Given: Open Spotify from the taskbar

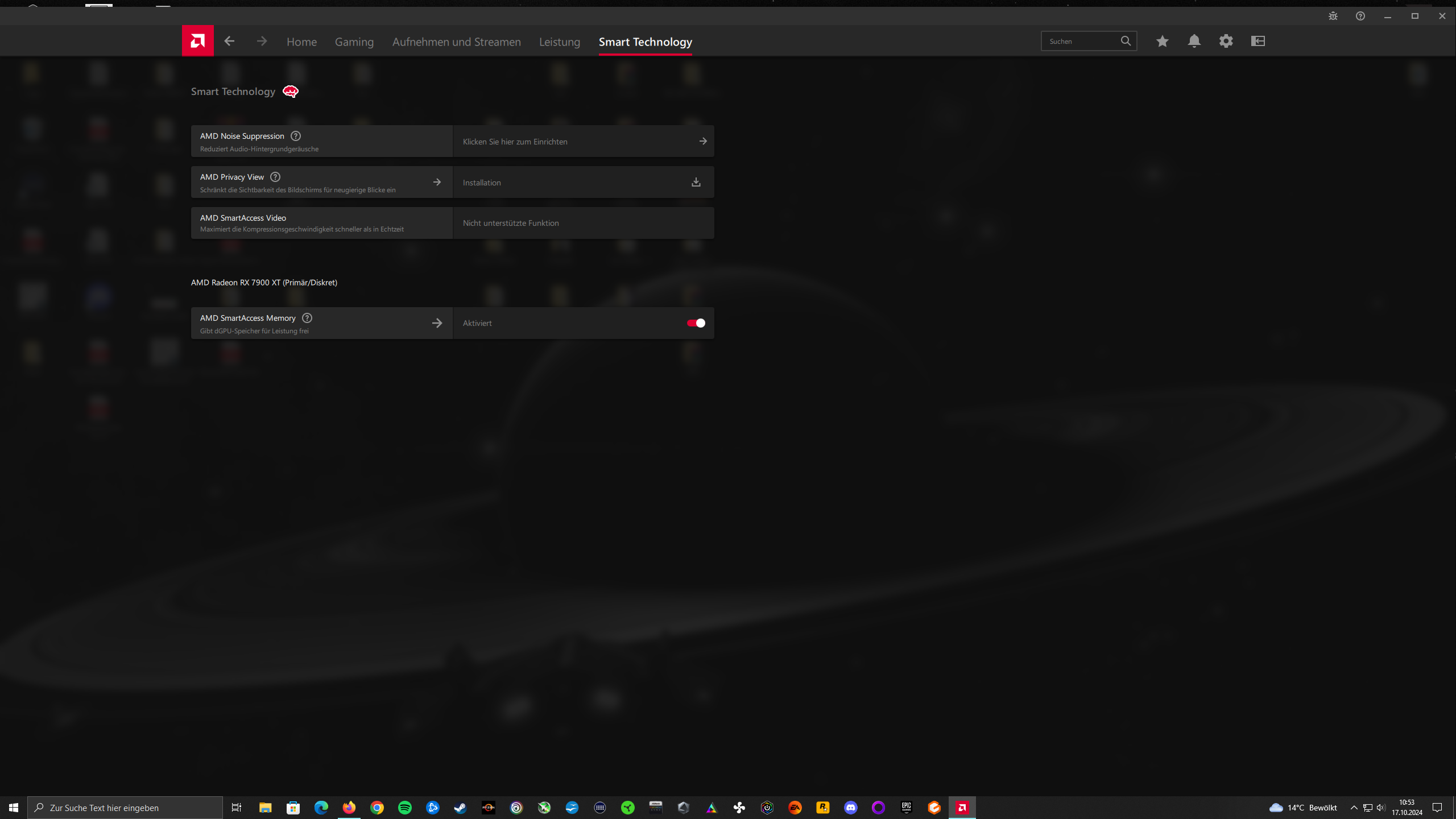Looking at the screenshot, I should [x=404, y=808].
